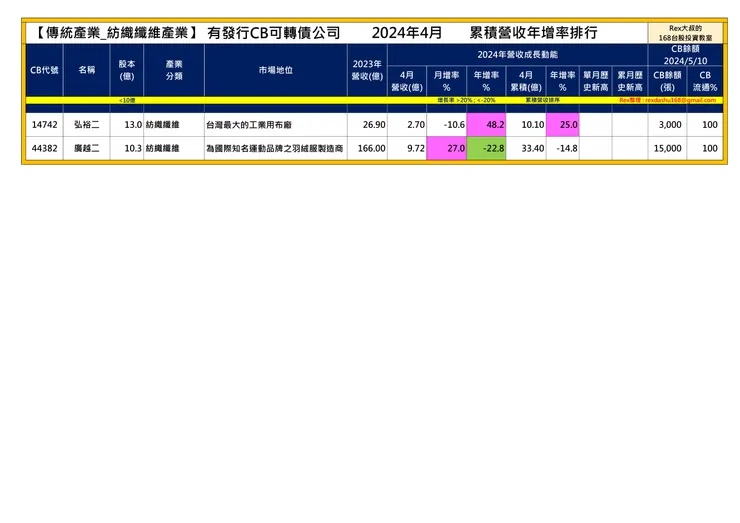Click the 月增率% column header
The height and width of the screenshot is (523, 740).
[446, 81]
